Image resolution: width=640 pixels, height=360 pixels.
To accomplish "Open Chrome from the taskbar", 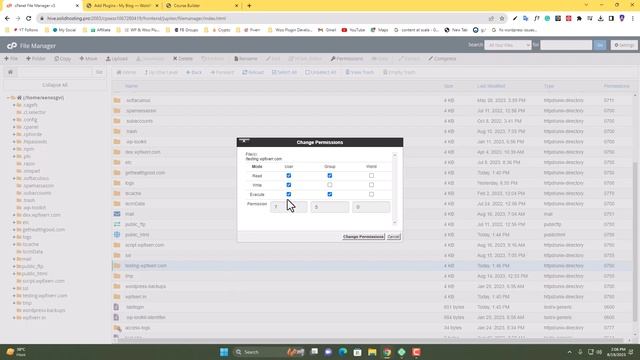I will (387, 352).
